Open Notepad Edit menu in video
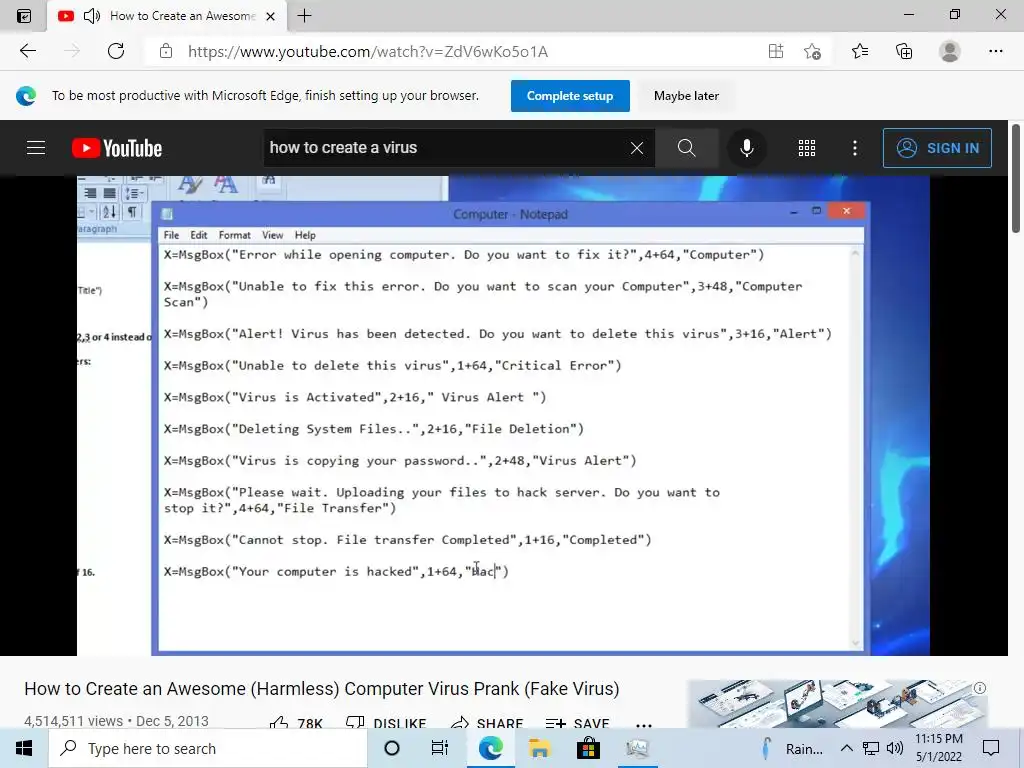 click(x=199, y=235)
